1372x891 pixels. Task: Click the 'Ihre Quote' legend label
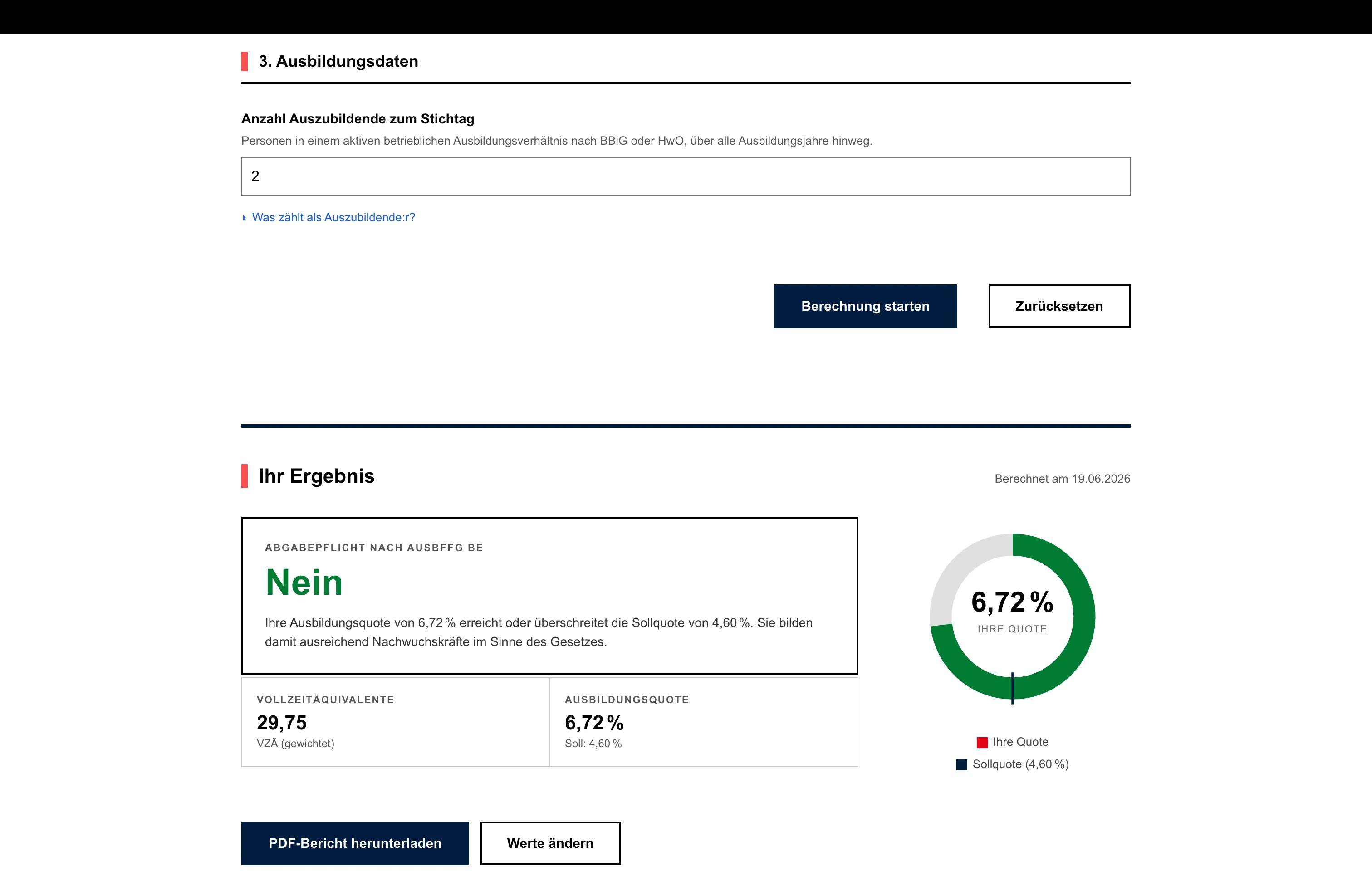pos(1020,742)
